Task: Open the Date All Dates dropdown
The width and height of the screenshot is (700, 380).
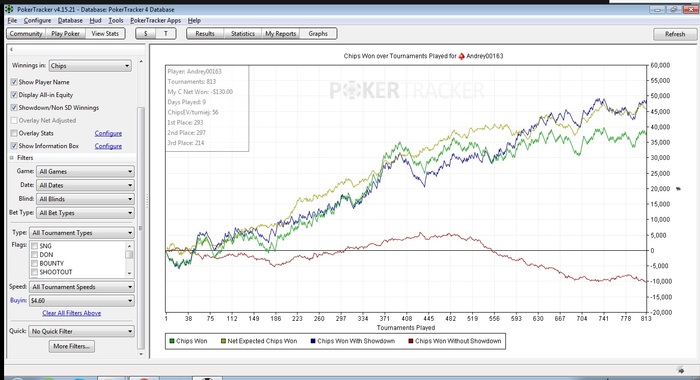Action: point(85,185)
